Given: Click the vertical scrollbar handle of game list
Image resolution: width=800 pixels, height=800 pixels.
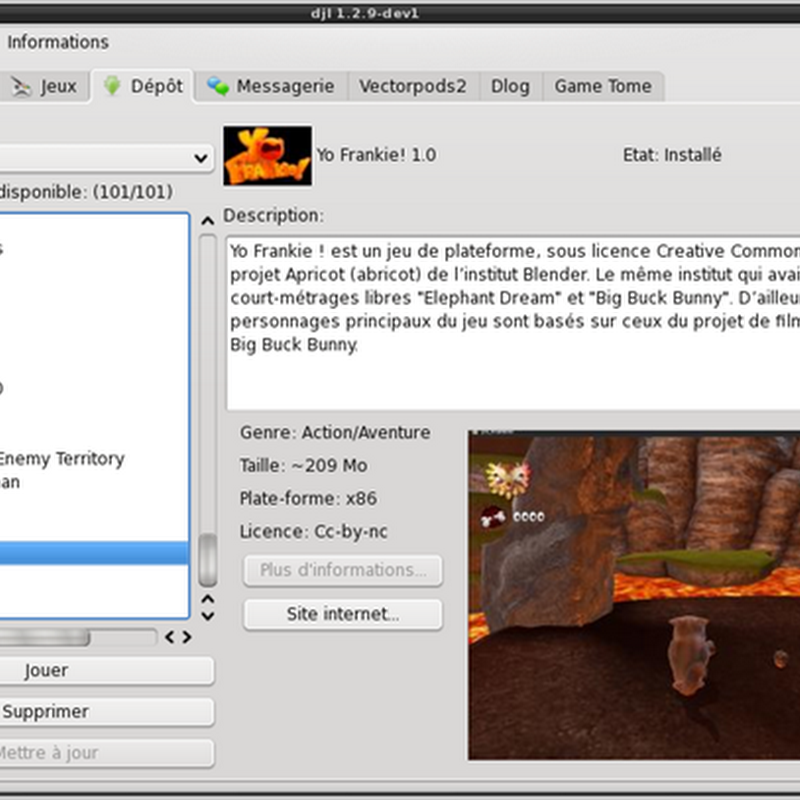Looking at the screenshot, I should (208, 560).
